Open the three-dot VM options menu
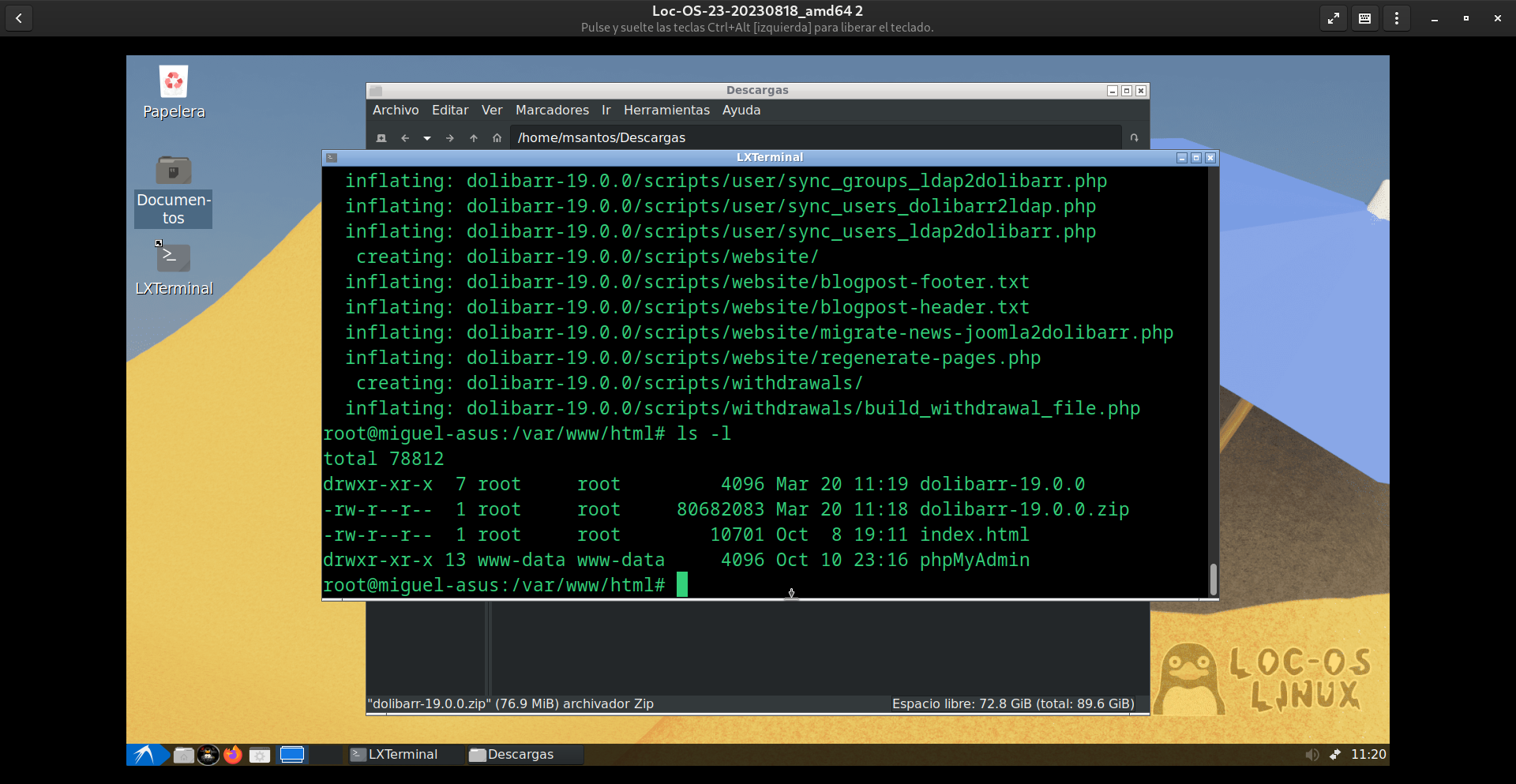The height and width of the screenshot is (784, 1516). (x=1396, y=18)
